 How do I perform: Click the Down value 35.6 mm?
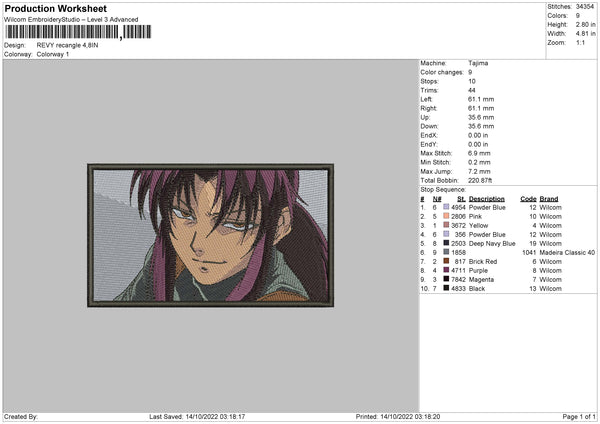click(481, 126)
